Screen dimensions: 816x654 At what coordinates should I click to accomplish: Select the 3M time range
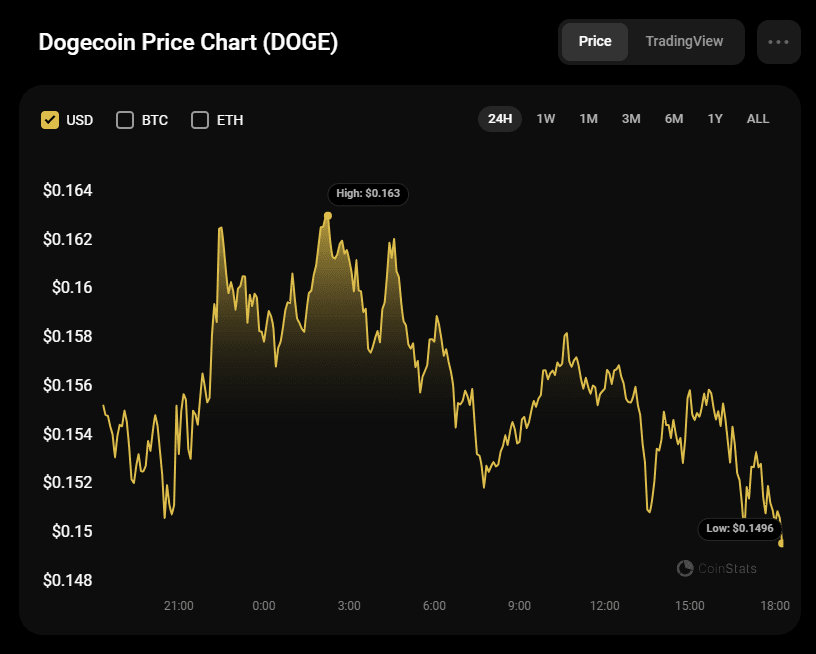click(630, 118)
